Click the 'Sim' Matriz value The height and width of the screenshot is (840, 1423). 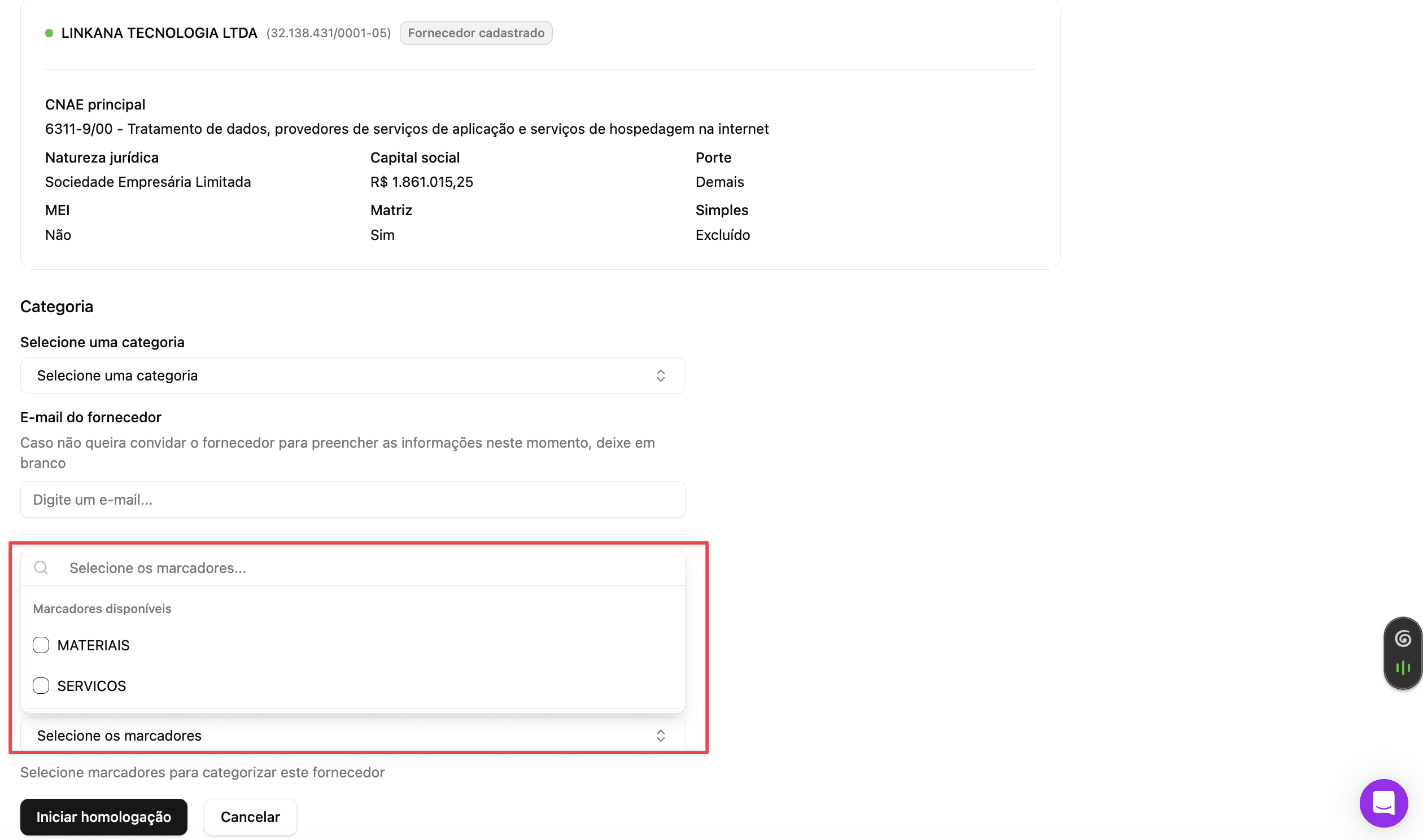click(x=382, y=235)
